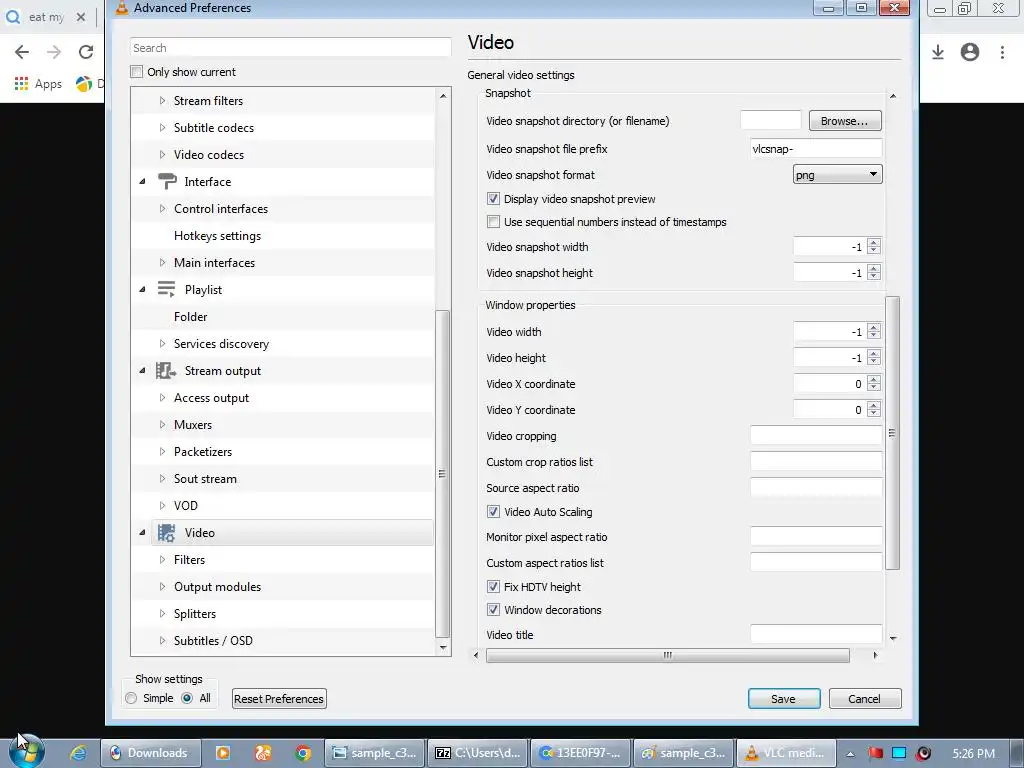1024x768 pixels.
Task: Select the Playlist icon in tree
Action: pos(167,289)
